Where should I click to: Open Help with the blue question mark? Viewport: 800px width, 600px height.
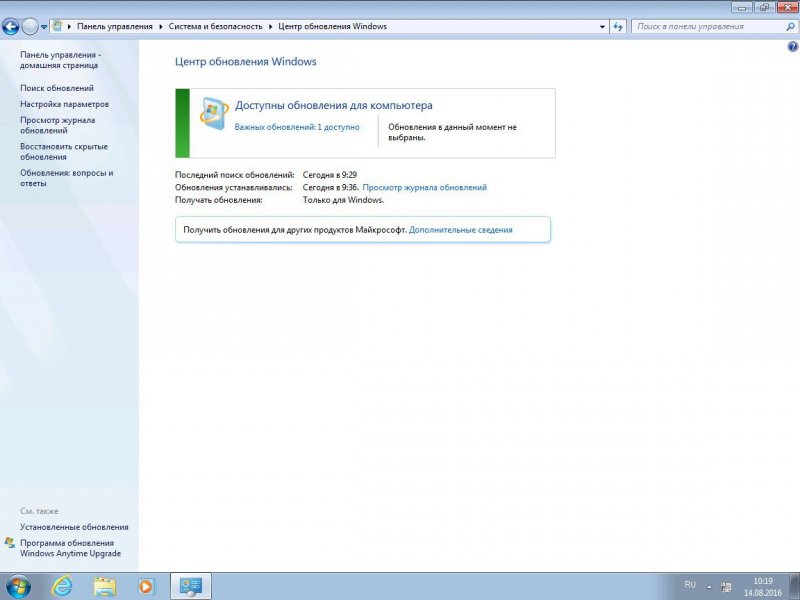(792, 47)
